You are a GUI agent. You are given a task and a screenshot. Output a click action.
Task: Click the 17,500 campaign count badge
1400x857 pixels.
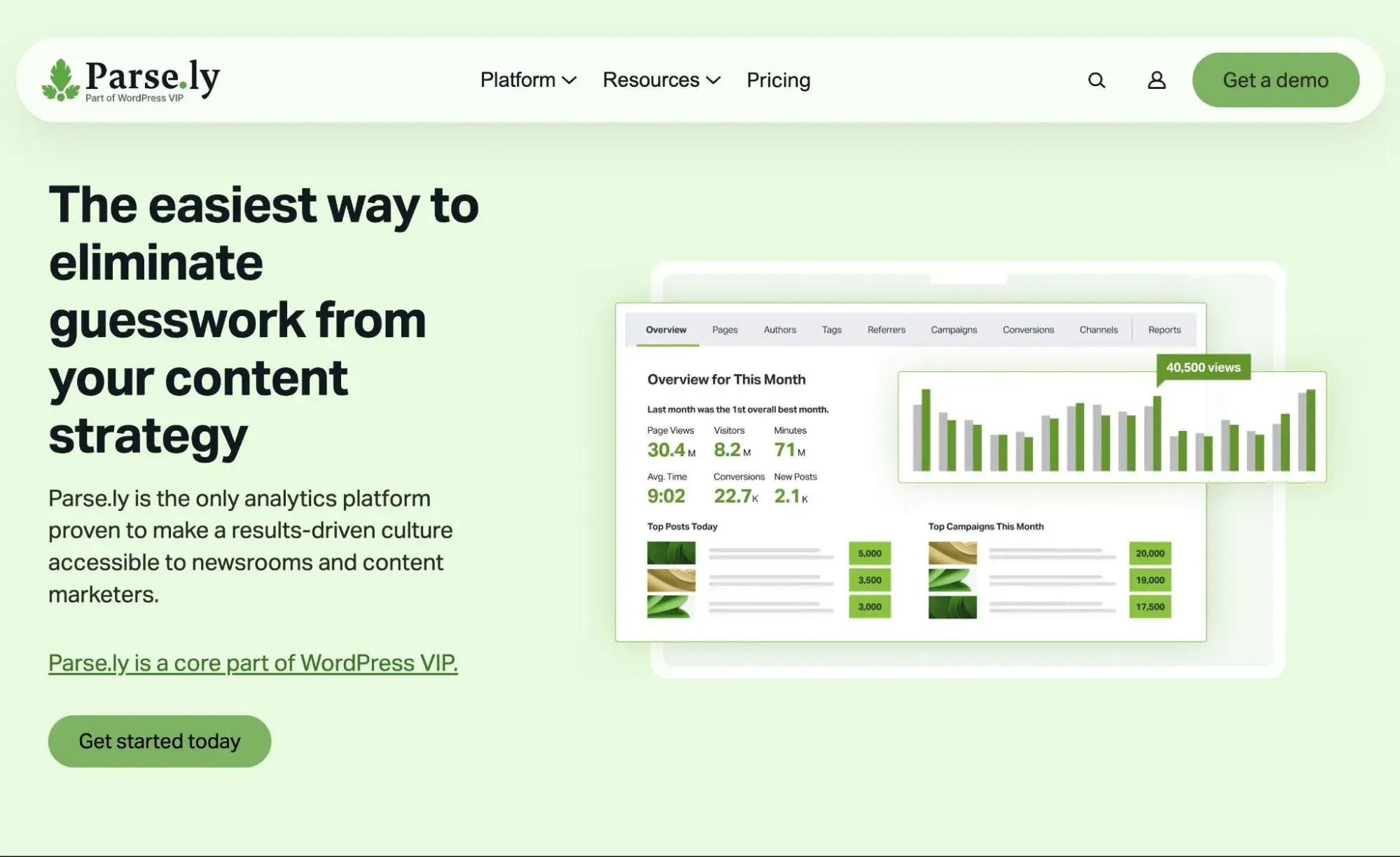pos(1150,607)
